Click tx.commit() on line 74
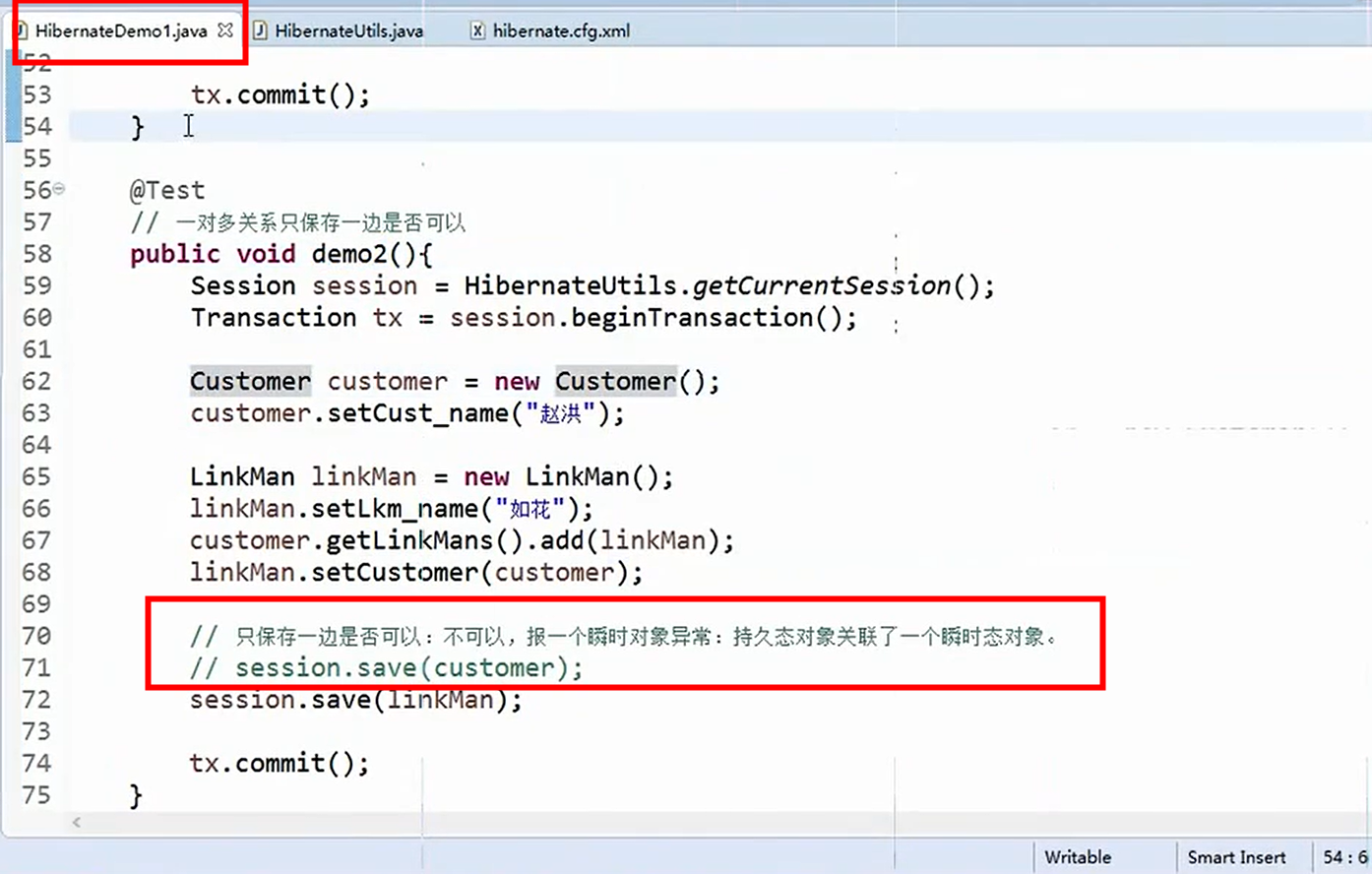The height and width of the screenshot is (874, 1372). [x=280, y=763]
